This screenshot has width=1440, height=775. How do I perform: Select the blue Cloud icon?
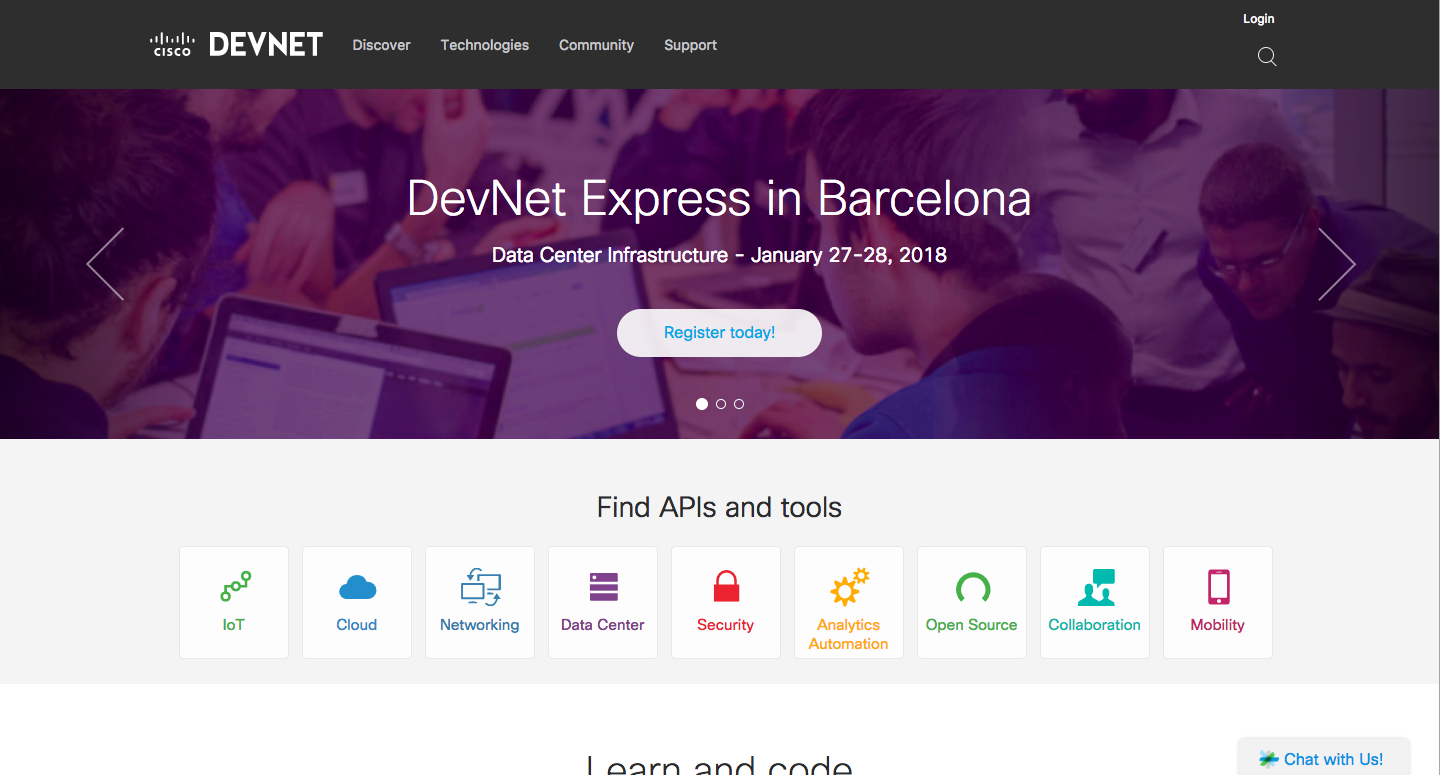pos(357,587)
